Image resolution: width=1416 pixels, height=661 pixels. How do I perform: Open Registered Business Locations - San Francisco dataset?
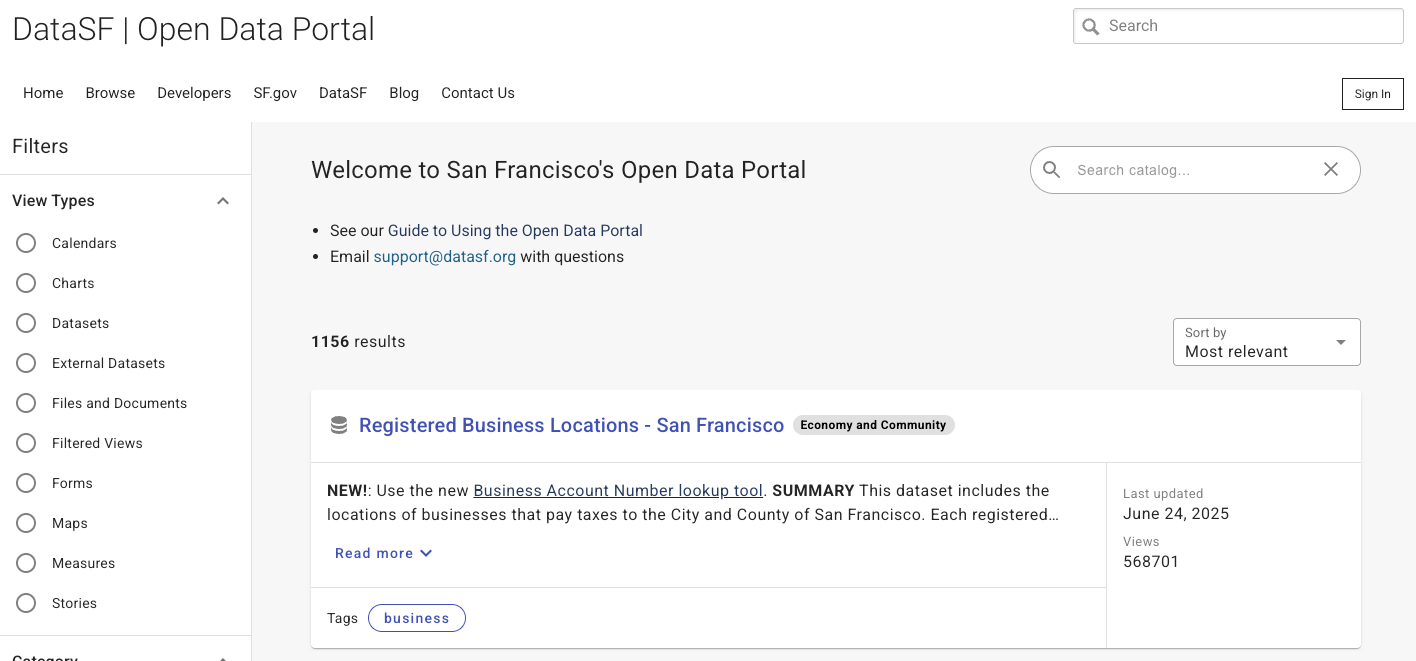[x=571, y=426]
